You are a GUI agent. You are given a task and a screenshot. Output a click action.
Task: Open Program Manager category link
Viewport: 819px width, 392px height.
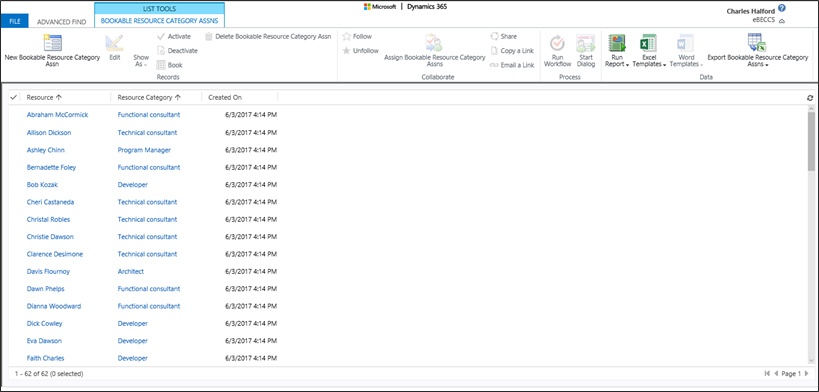tap(144, 150)
